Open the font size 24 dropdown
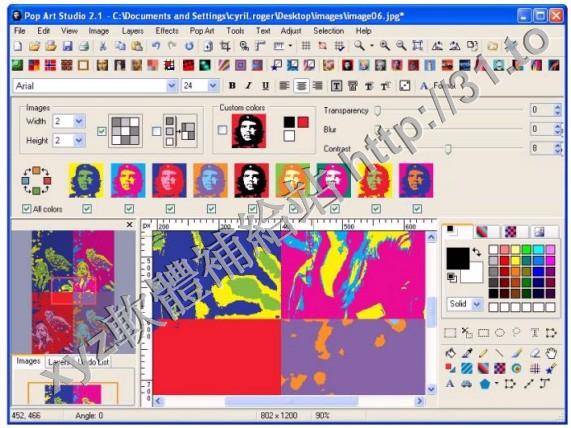The width and height of the screenshot is (571, 428). tap(213, 86)
